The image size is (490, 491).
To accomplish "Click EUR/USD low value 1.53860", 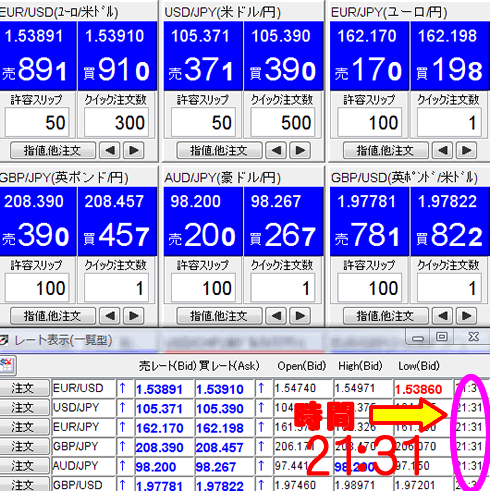I will [x=419, y=389].
